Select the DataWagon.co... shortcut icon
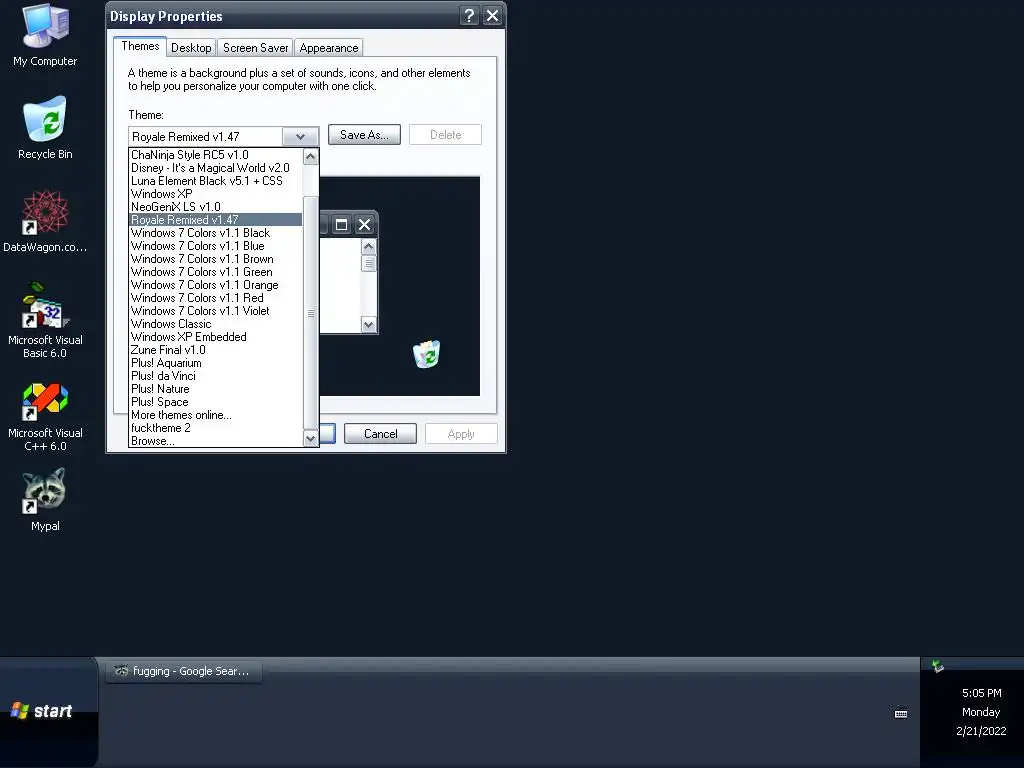Image resolution: width=1024 pixels, height=768 pixels. point(45,221)
